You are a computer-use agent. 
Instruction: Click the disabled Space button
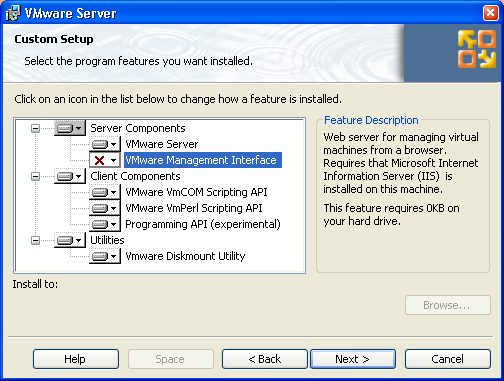coord(171,359)
